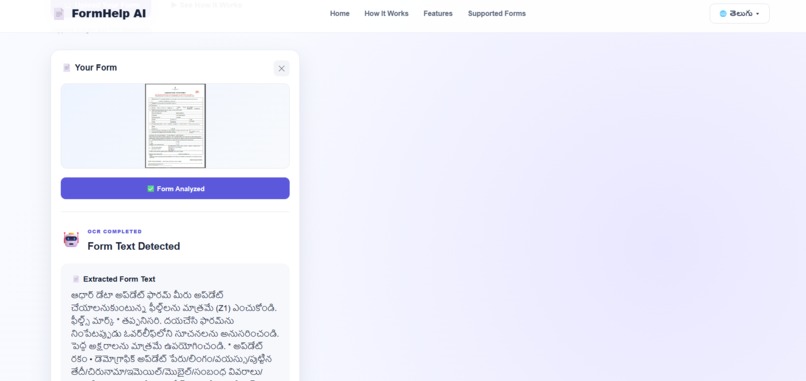Click the Form Text Detected heading
Screen dimensions: 806x381
tap(134, 246)
